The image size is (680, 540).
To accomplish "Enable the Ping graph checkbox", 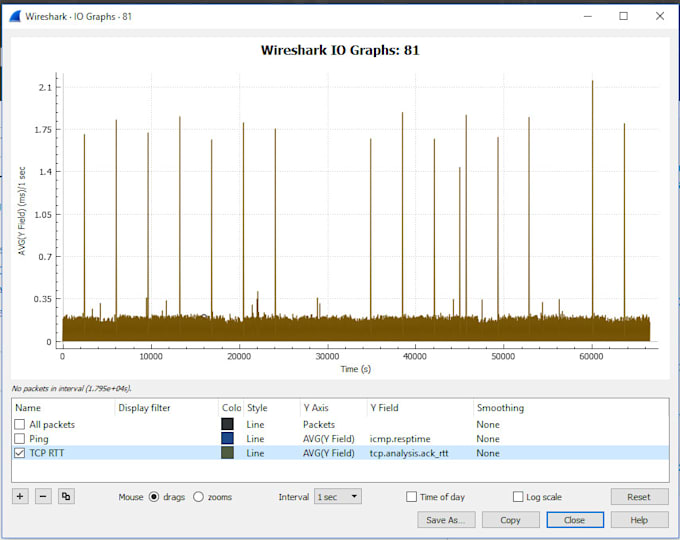I will click(x=20, y=438).
